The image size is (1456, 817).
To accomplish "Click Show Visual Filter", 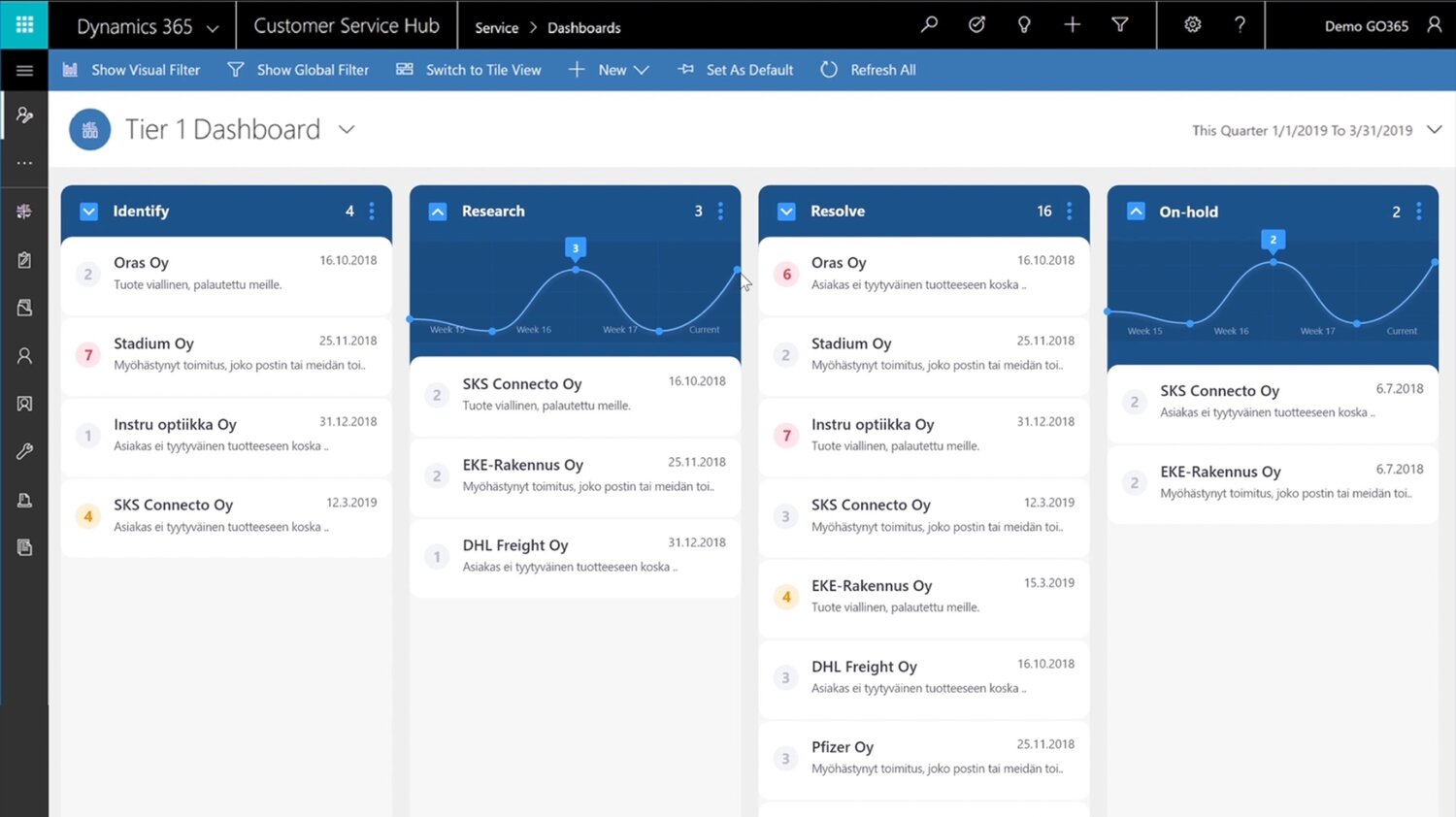I will coord(132,70).
